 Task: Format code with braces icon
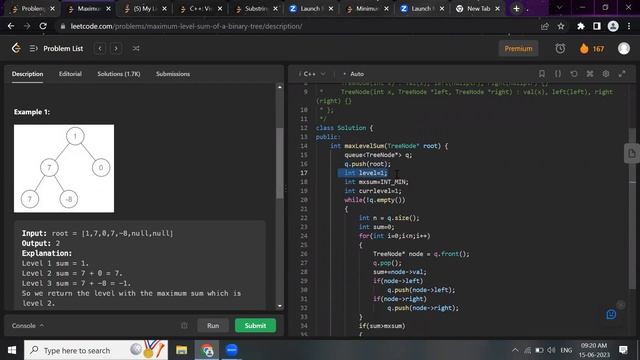[558, 73]
